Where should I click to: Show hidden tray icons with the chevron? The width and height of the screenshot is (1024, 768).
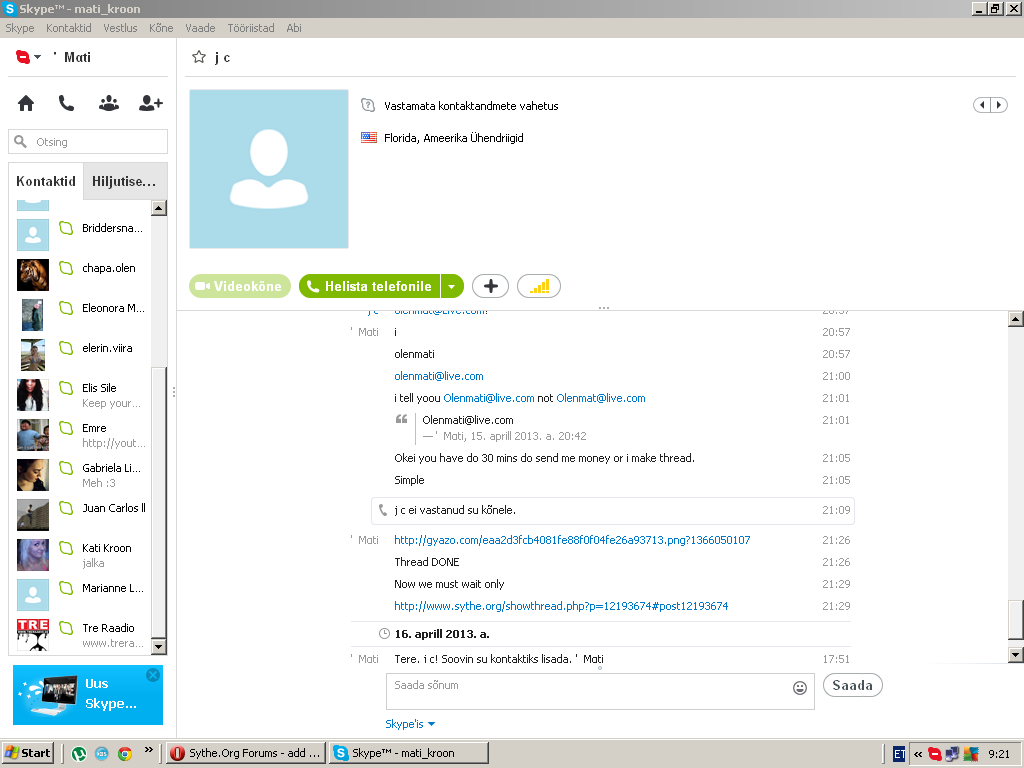click(x=918, y=754)
